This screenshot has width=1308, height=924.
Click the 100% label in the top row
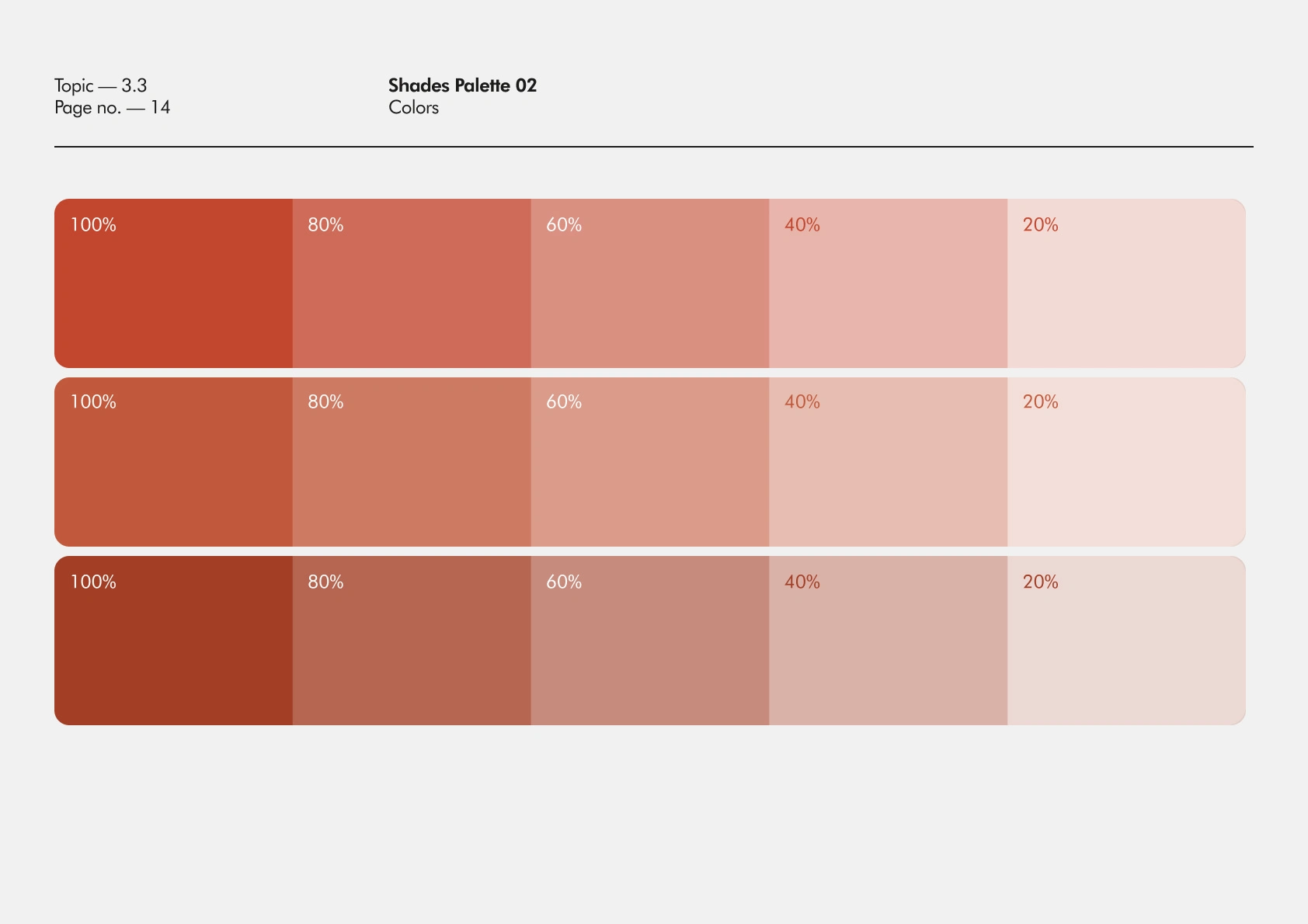[x=93, y=225]
